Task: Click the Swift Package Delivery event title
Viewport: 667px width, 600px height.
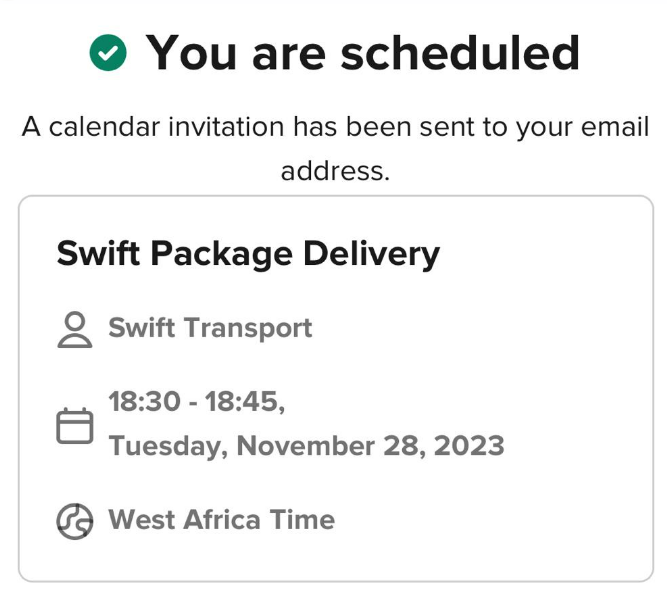Action: click(248, 254)
